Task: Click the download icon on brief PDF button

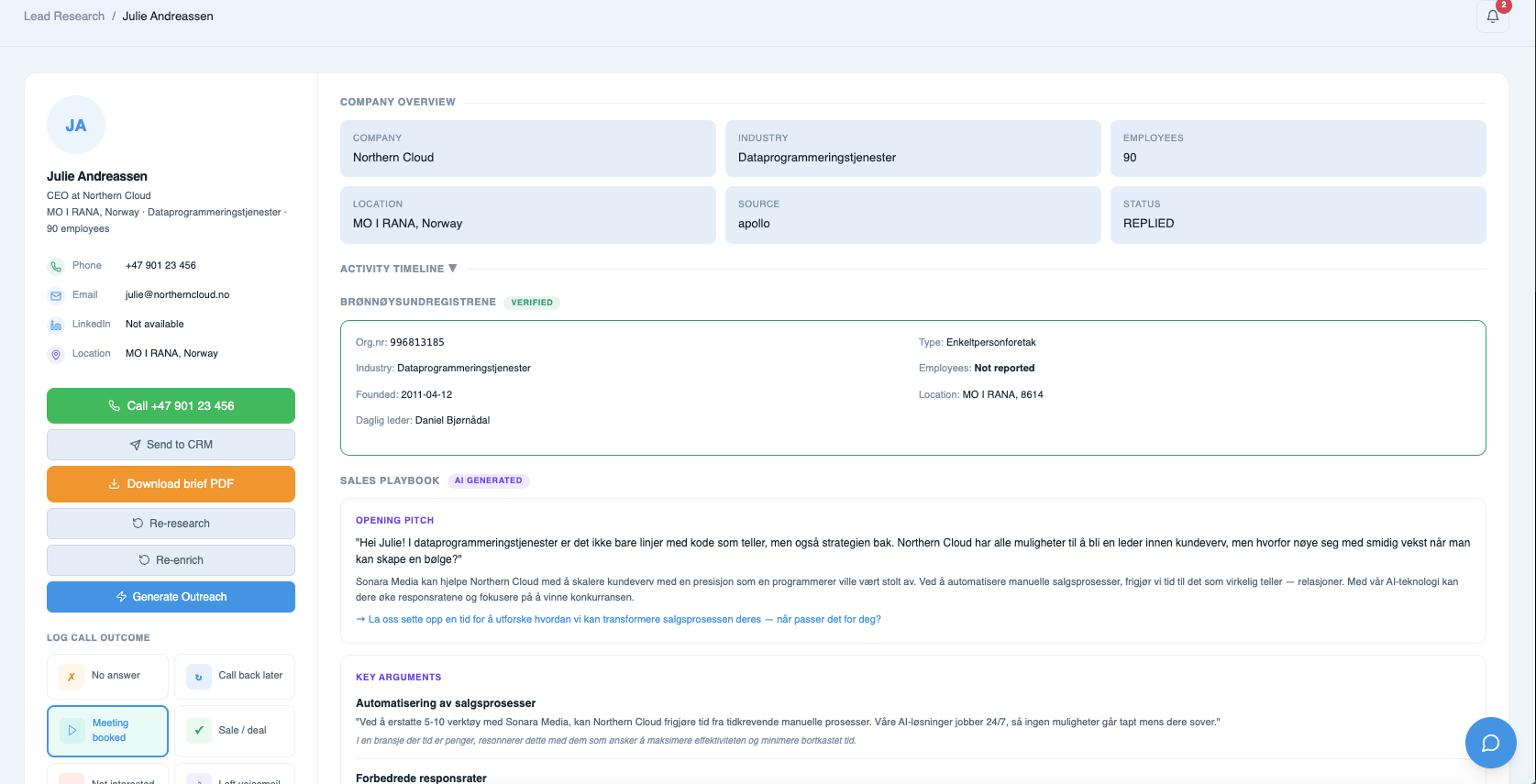Action: coord(115,484)
